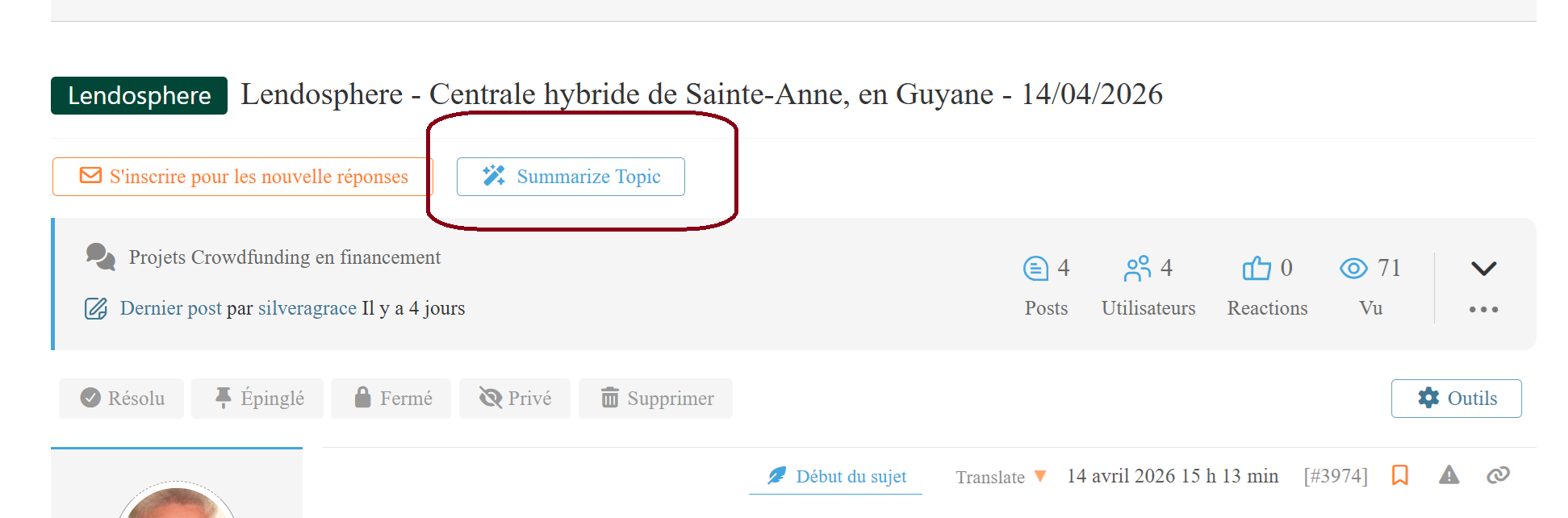The height and width of the screenshot is (518, 1568).
Task: Toggle the Épinglé pinned status
Action: (x=258, y=399)
